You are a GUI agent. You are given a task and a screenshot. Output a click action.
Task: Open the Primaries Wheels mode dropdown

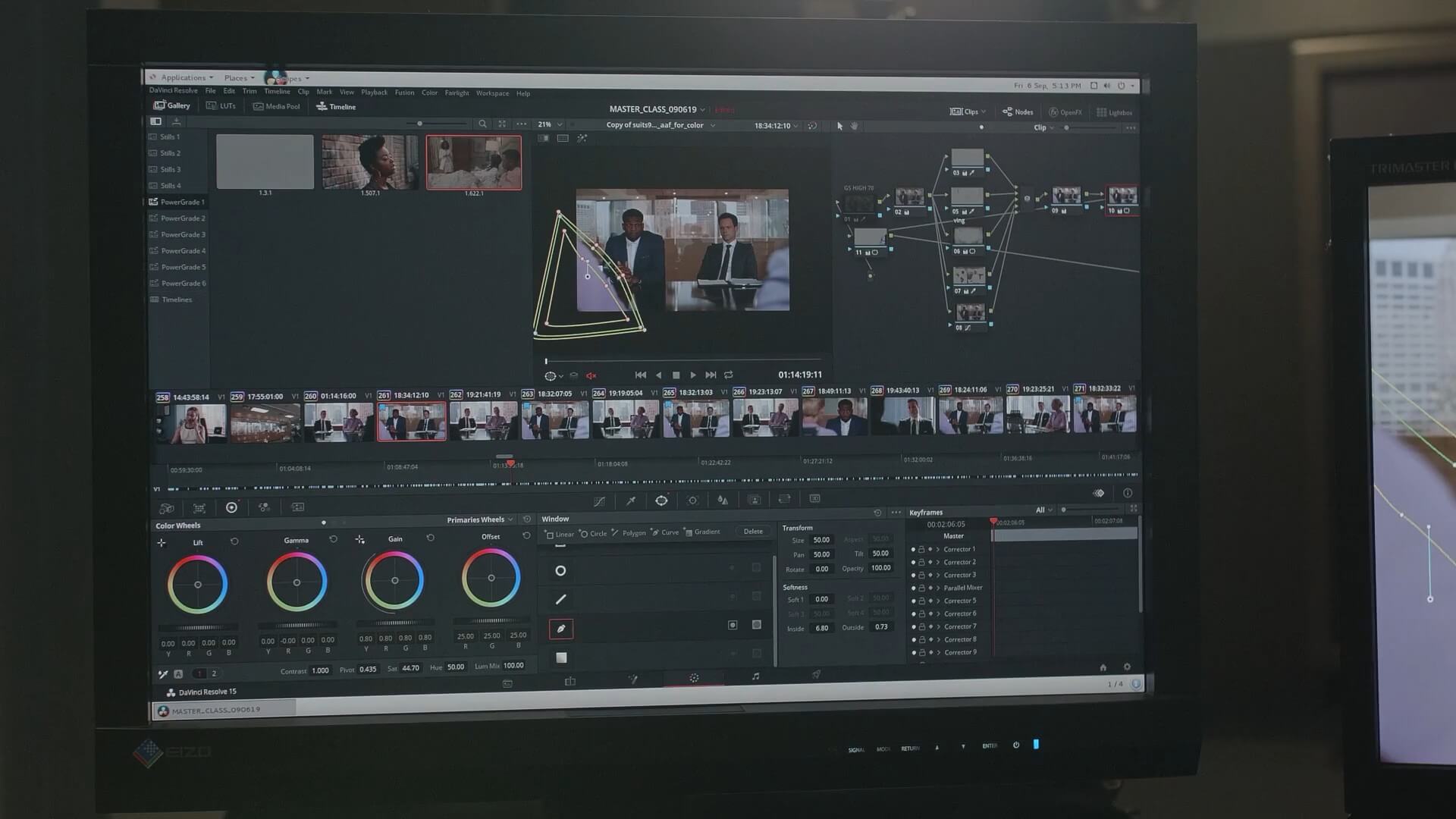480,519
